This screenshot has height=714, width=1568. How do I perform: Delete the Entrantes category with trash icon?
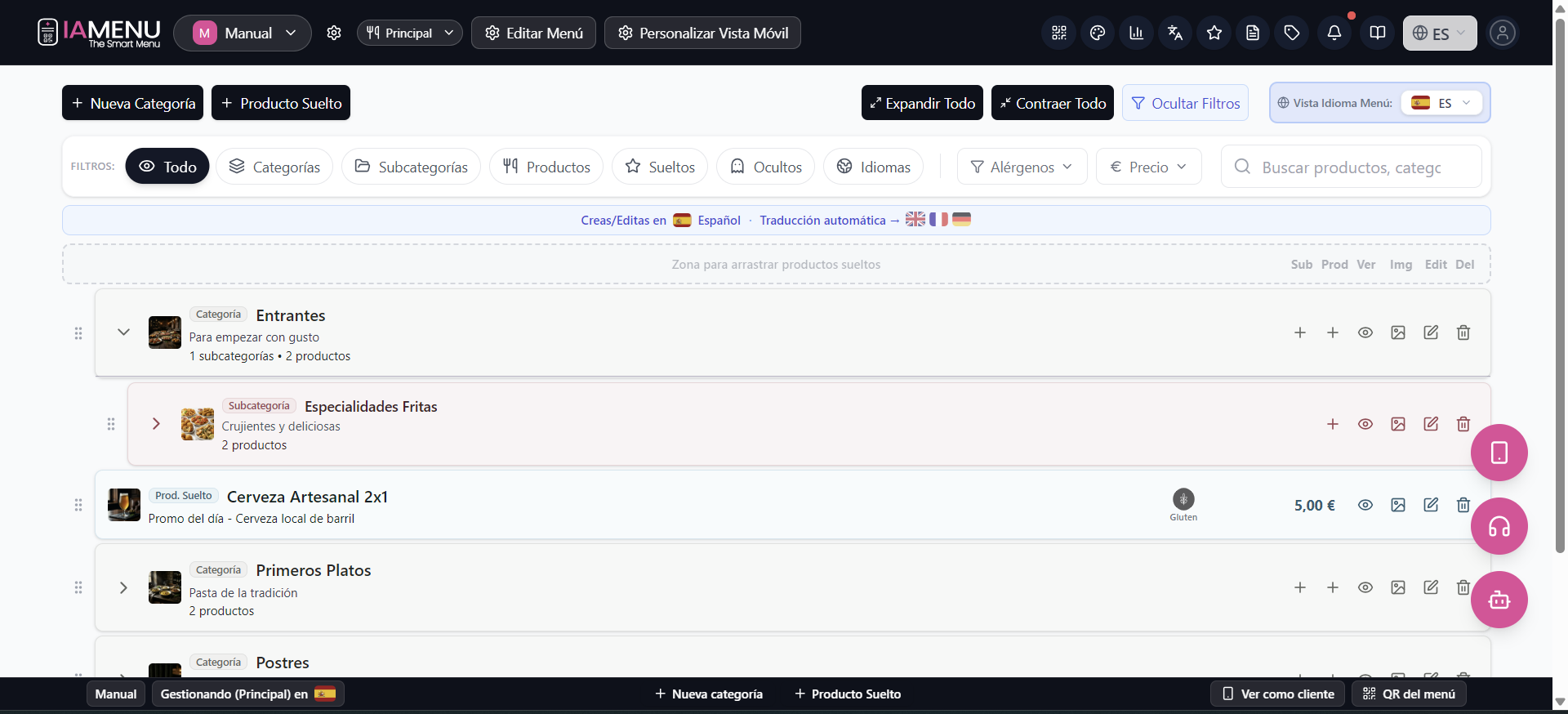point(1463,332)
